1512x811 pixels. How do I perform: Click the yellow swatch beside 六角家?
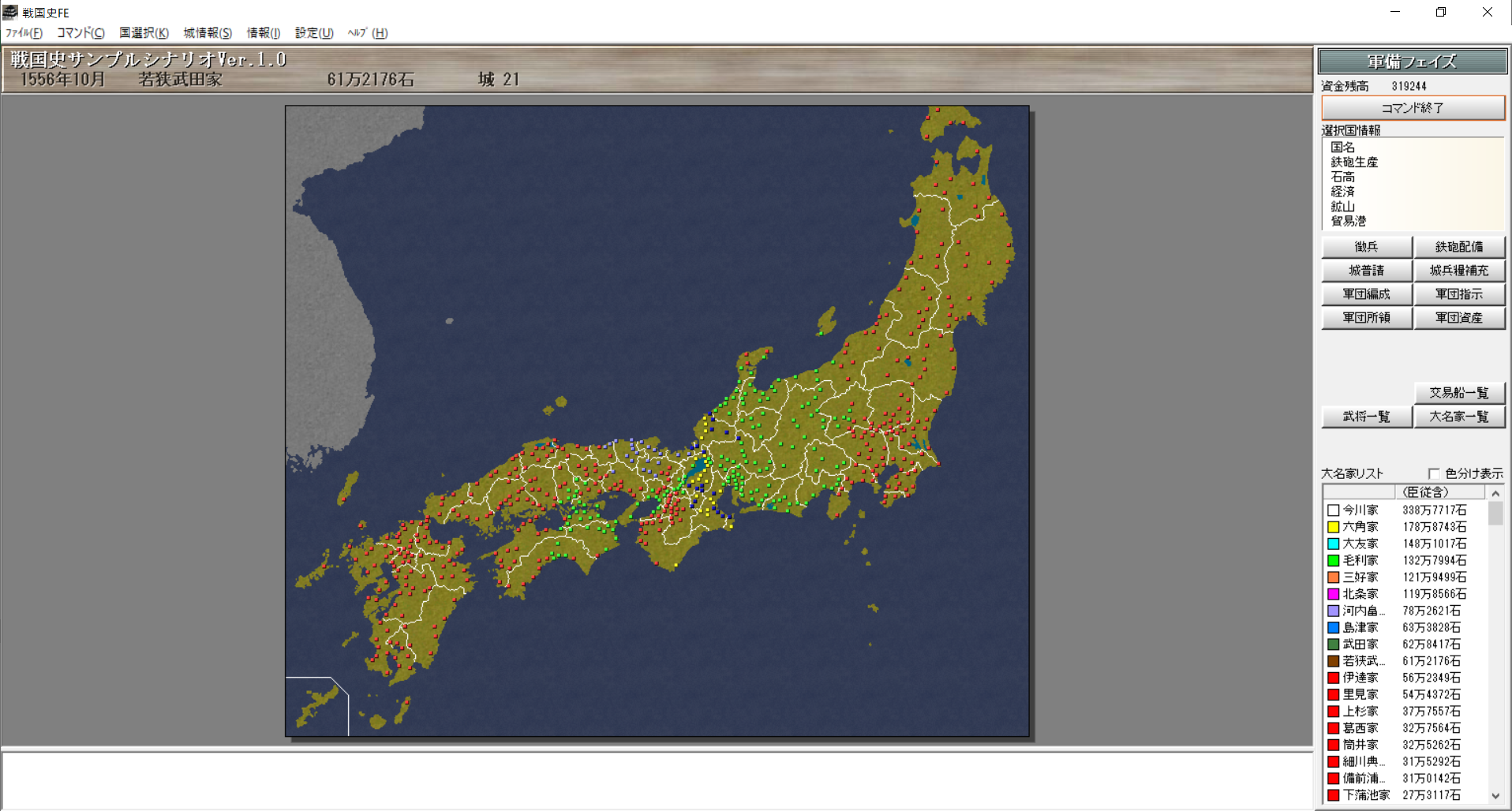click(x=1333, y=527)
